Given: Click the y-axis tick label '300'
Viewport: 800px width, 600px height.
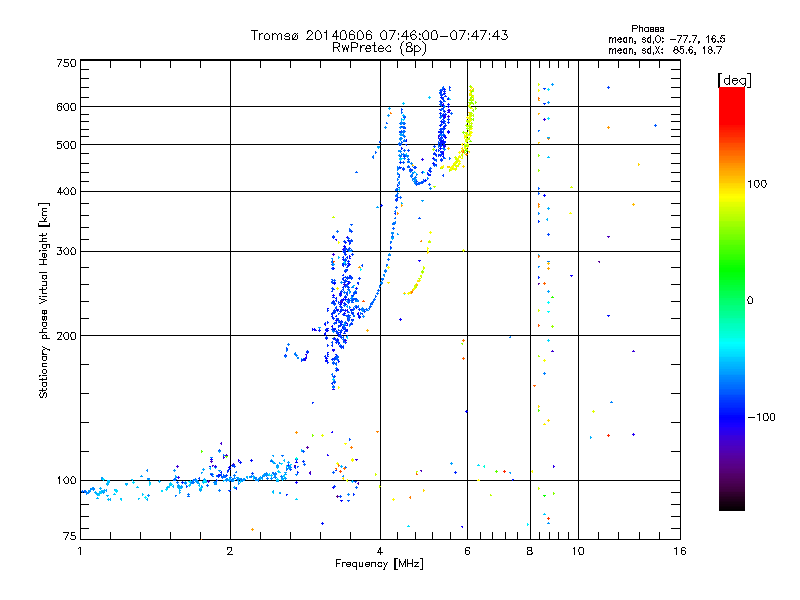Looking at the screenshot, I should point(66,252).
